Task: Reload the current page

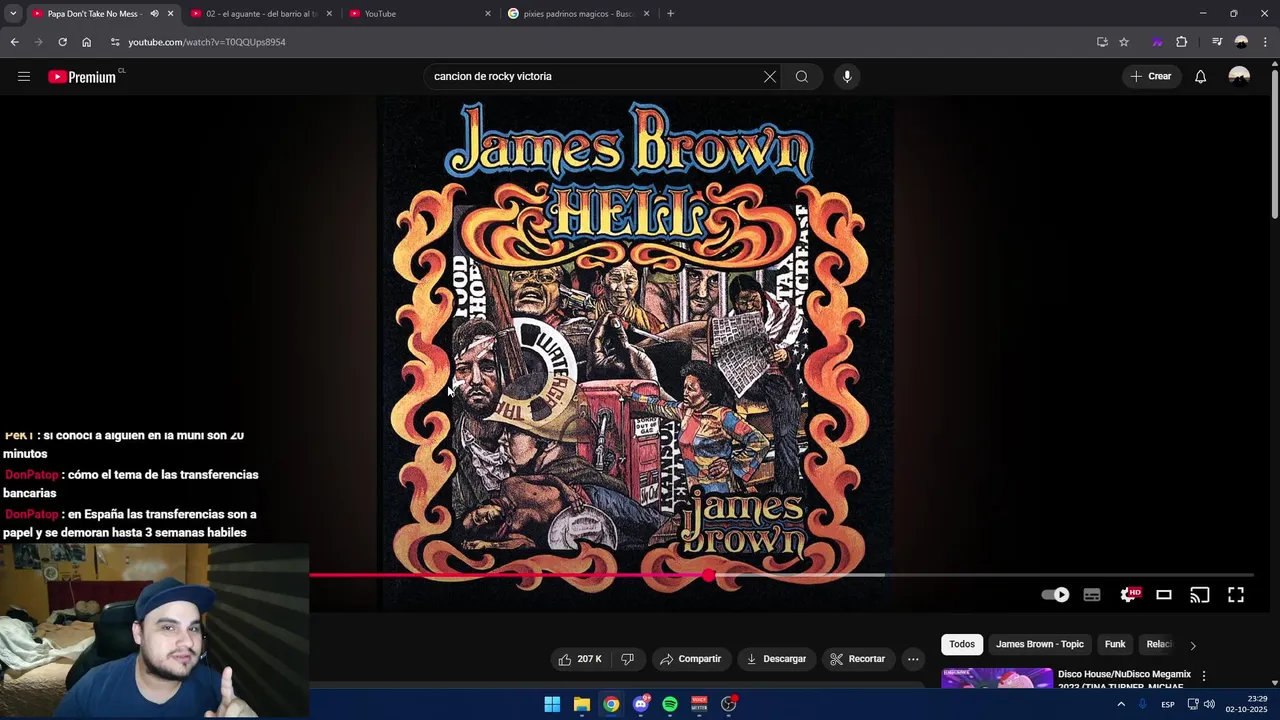Action: (62, 42)
